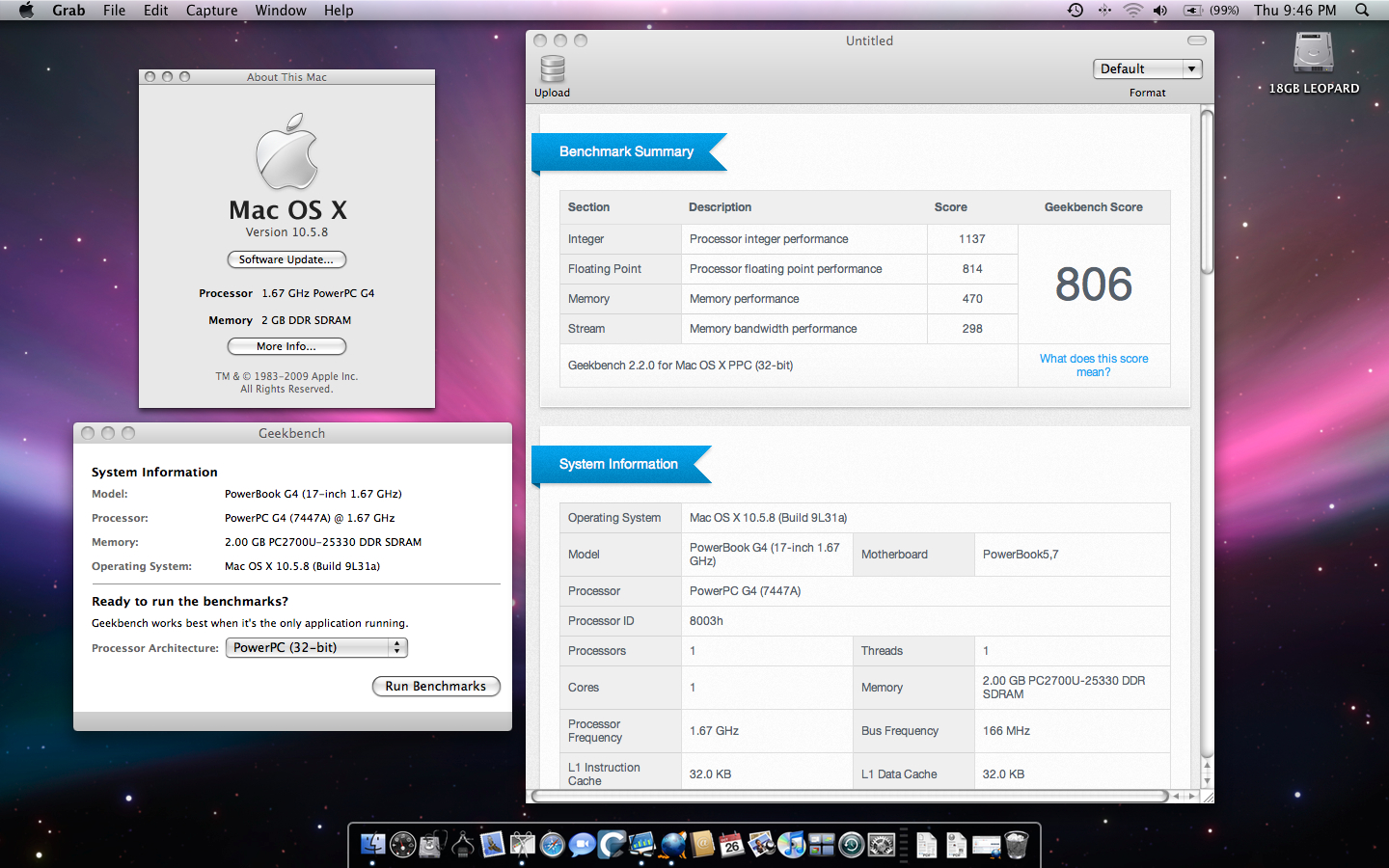Click the Motherboard value PowerBook5,7
Viewport: 1389px width, 868px height.
(x=1021, y=555)
